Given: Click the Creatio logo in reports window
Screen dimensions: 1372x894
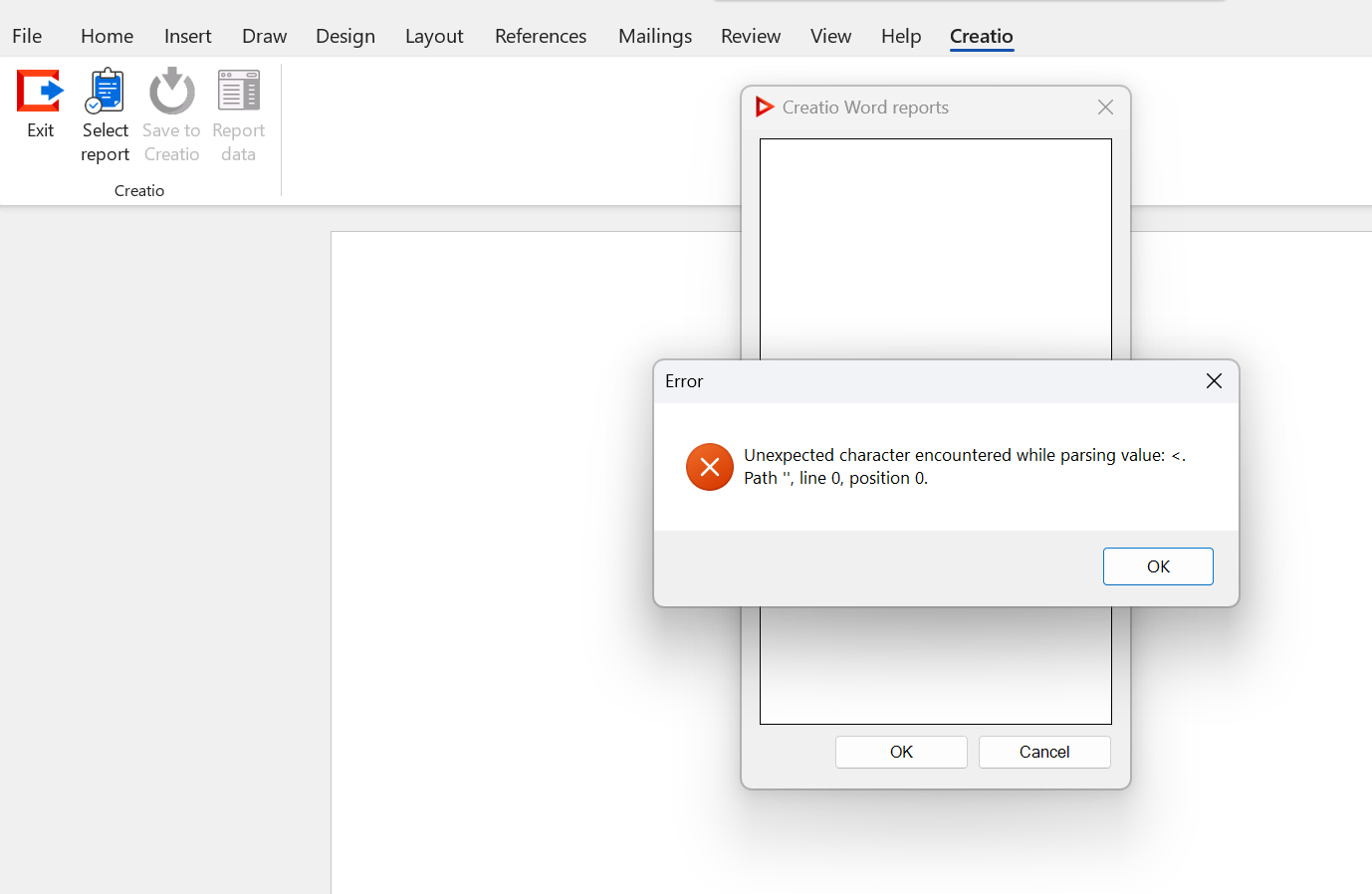Looking at the screenshot, I should 765,107.
